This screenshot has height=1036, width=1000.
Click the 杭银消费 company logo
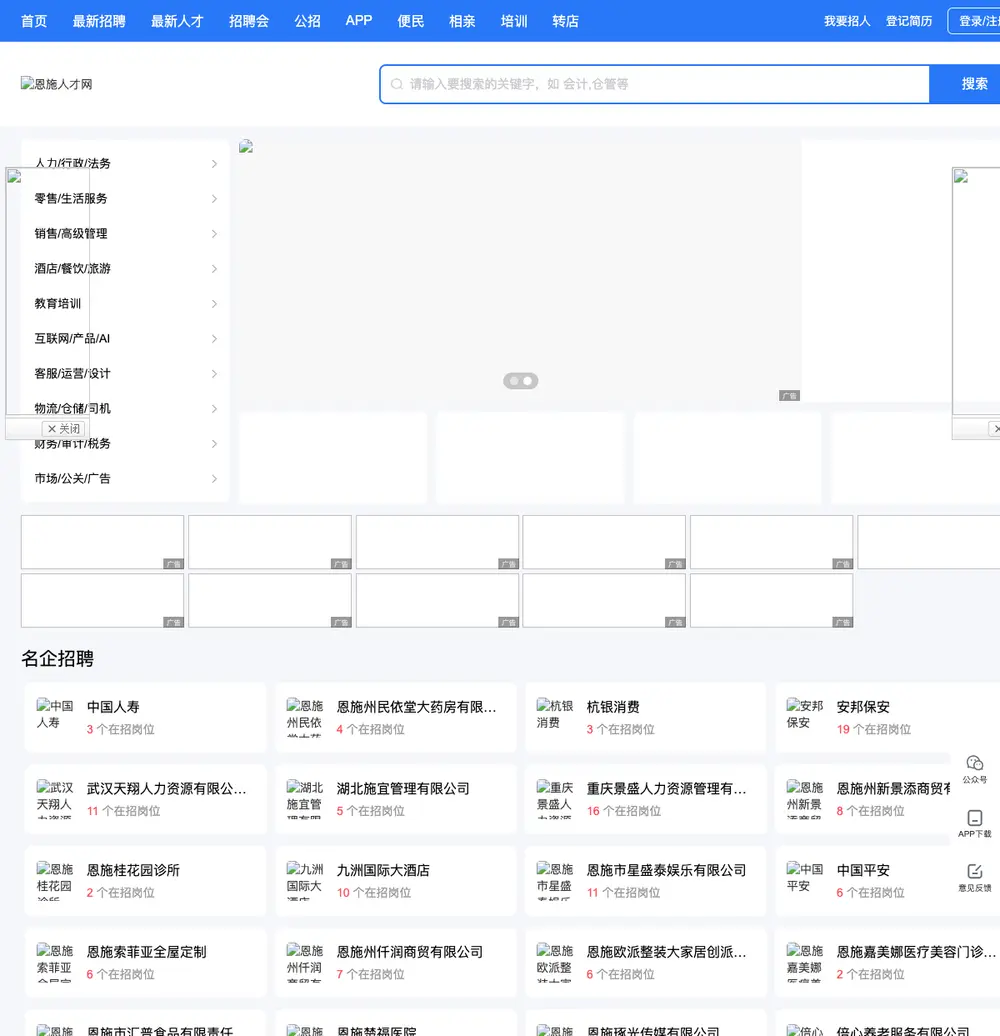click(x=555, y=717)
